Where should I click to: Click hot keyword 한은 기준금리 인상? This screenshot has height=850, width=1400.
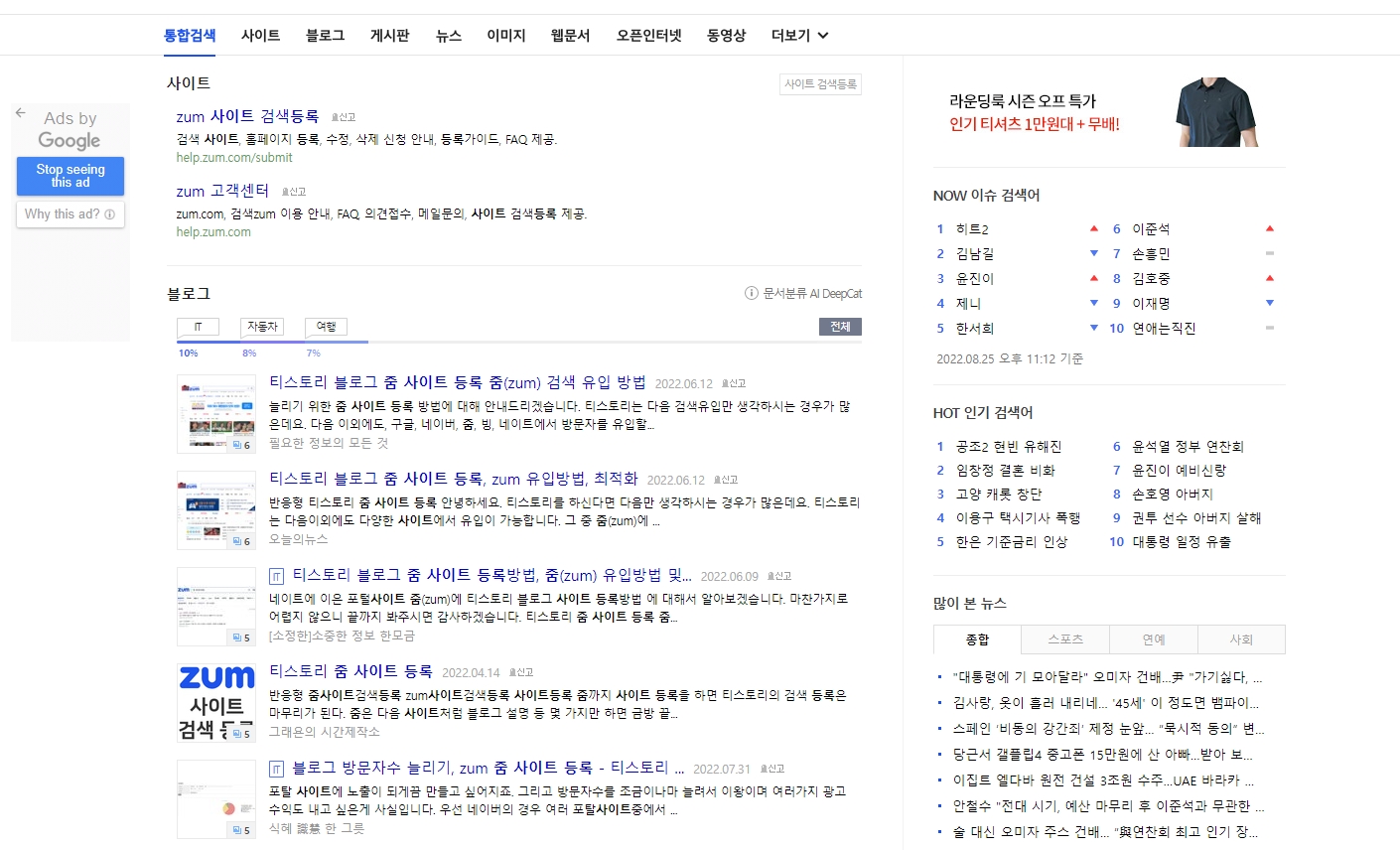(x=1012, y=542)
